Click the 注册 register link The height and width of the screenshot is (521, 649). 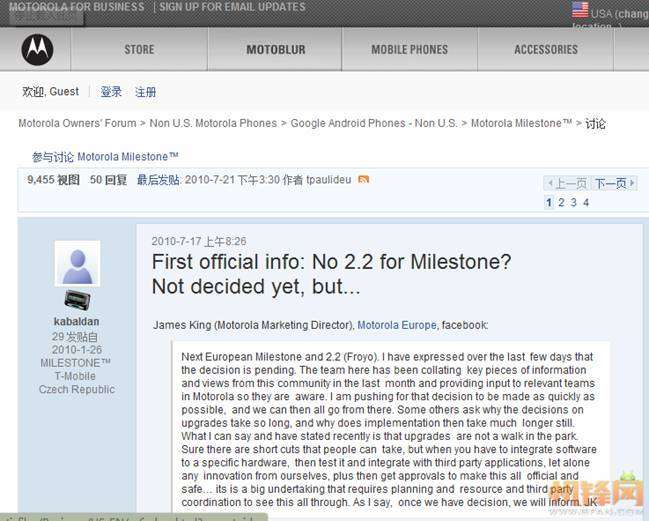pos(145,92)
